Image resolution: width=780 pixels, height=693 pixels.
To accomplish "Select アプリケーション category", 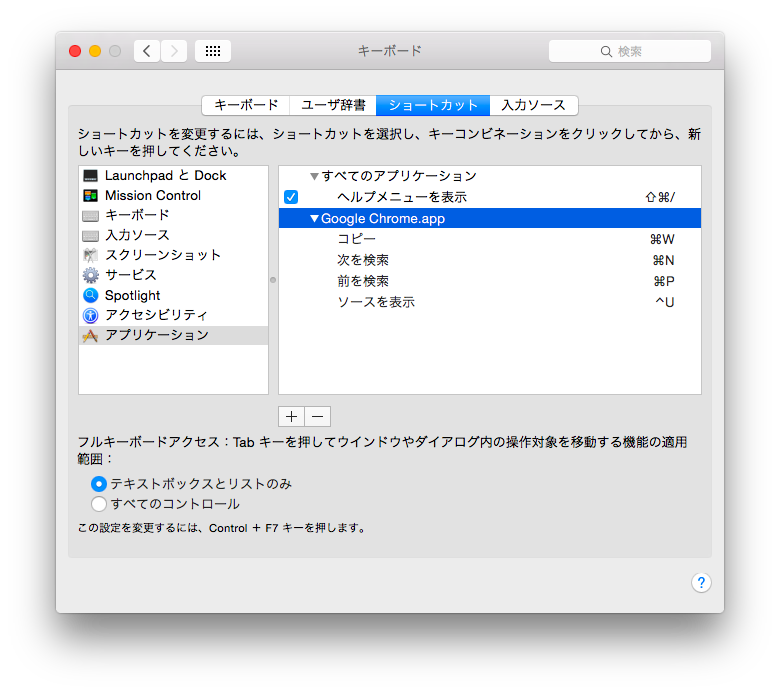I will point(174,335).
